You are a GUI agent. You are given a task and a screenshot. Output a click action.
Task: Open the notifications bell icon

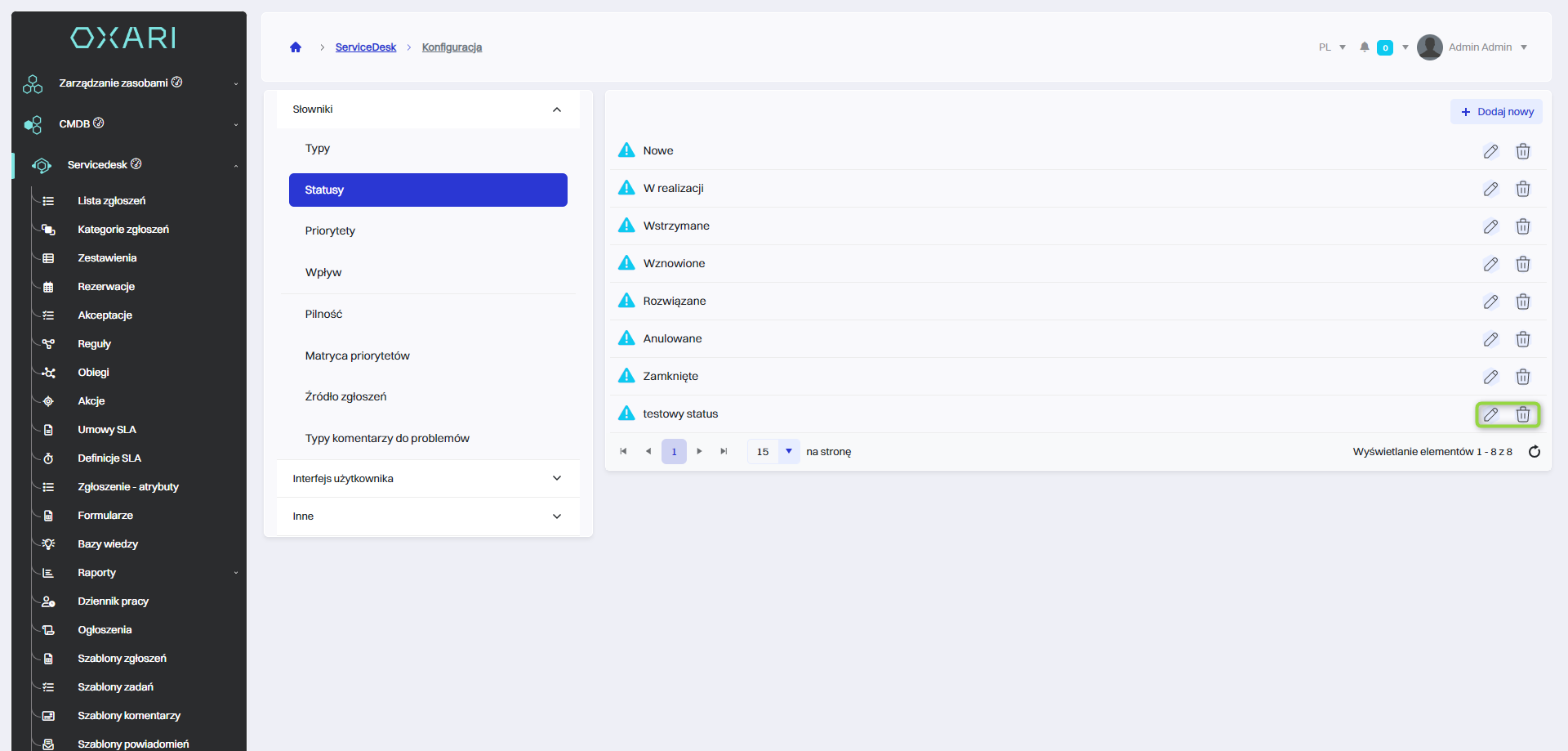click(1364, 47)
